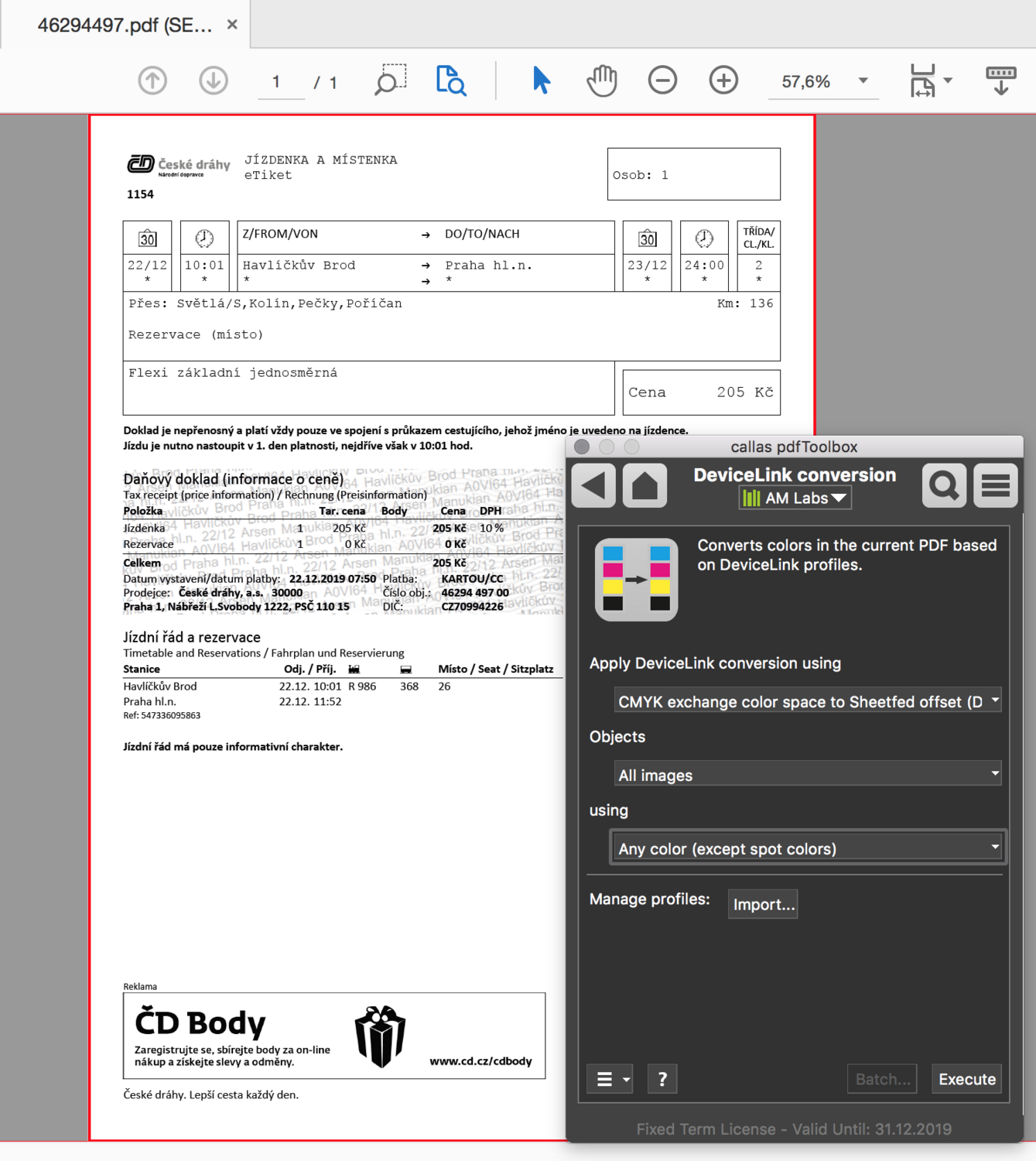
Task: Click the DeviceLink conversion color icon
Action: (x=636, y=580)
